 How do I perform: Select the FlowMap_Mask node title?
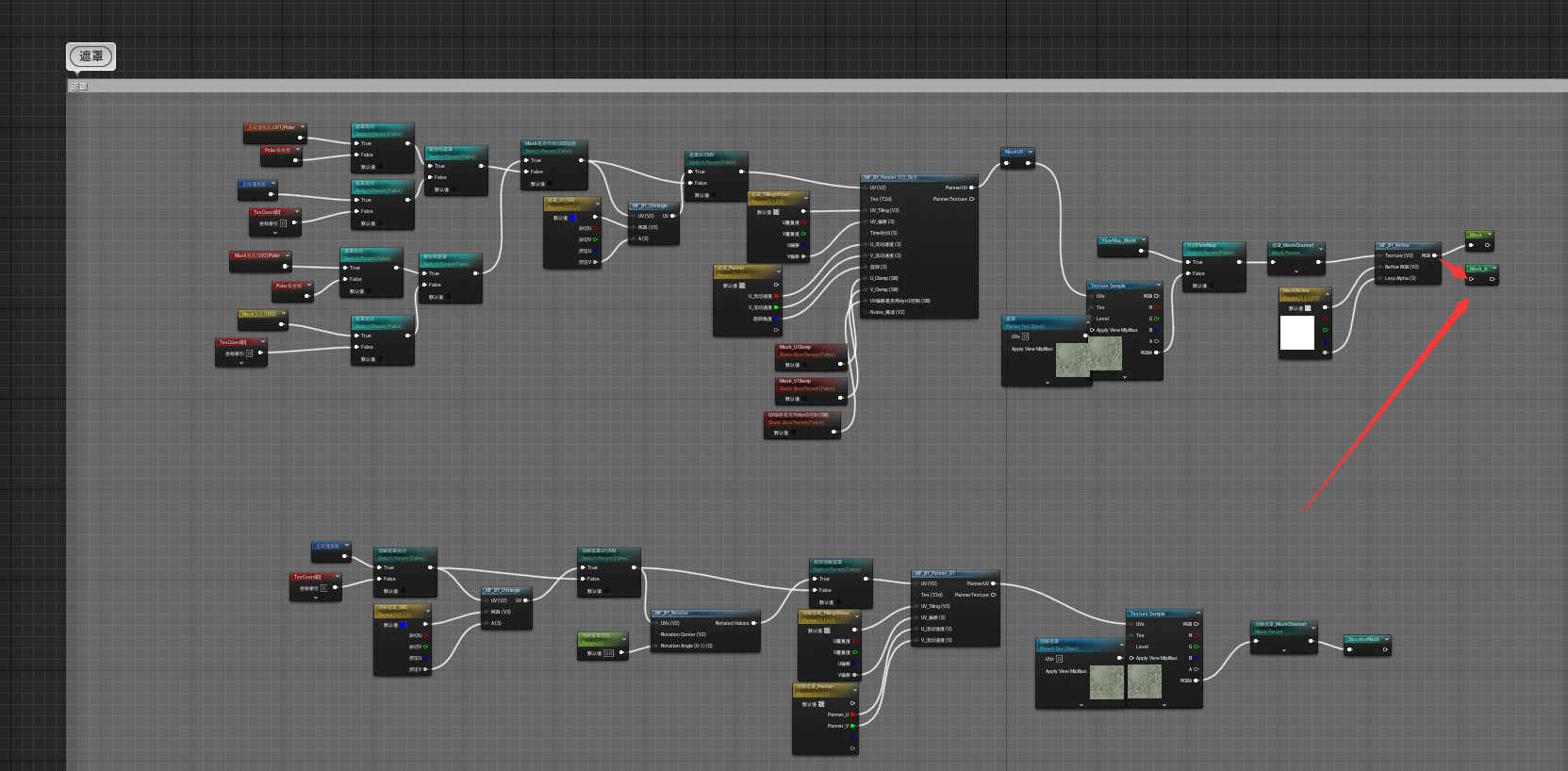pyautogui.click(x=1119, y=240)
